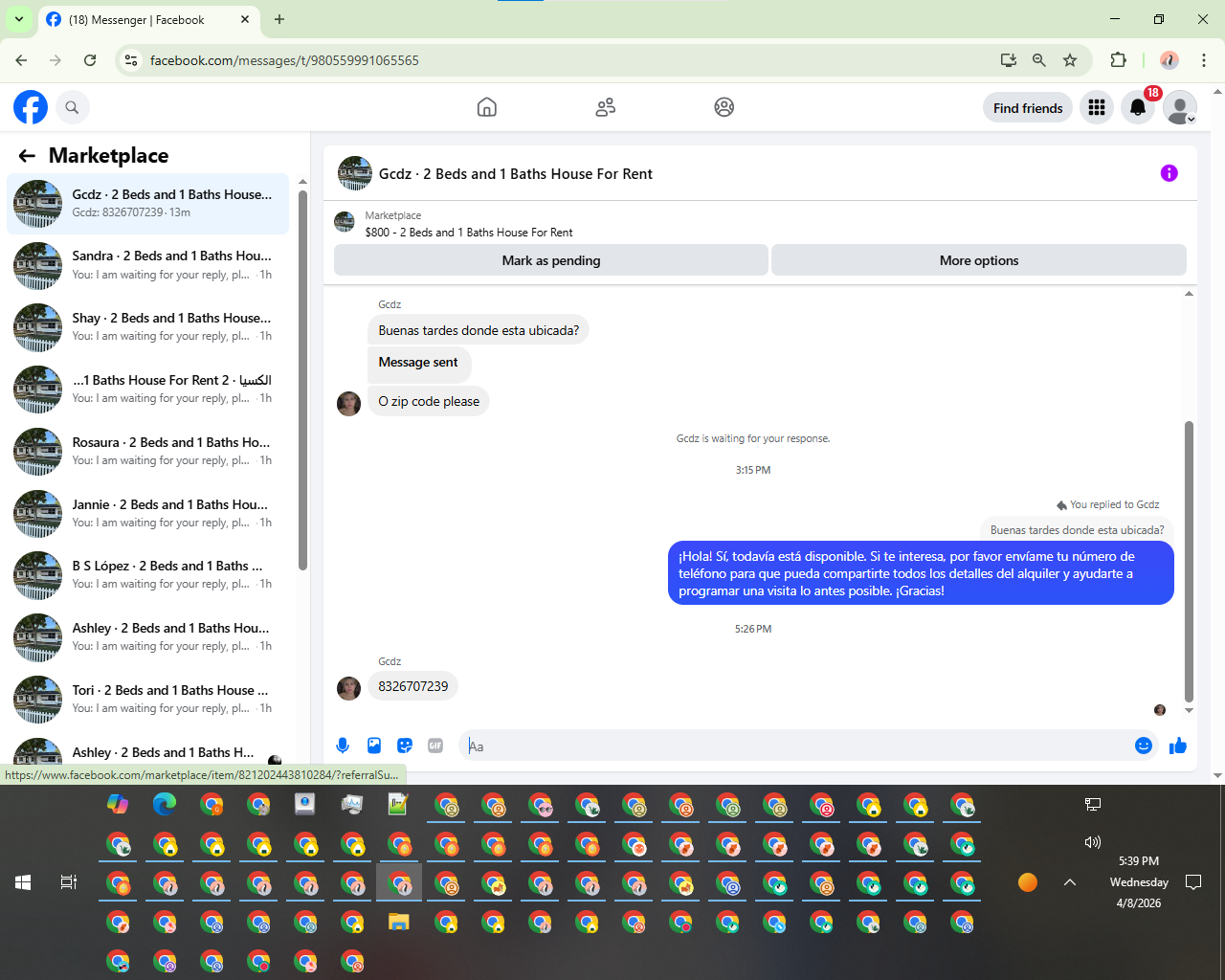The image size is (1225, 980).
Task: Go back in browser history
Action: coord(21,60)
